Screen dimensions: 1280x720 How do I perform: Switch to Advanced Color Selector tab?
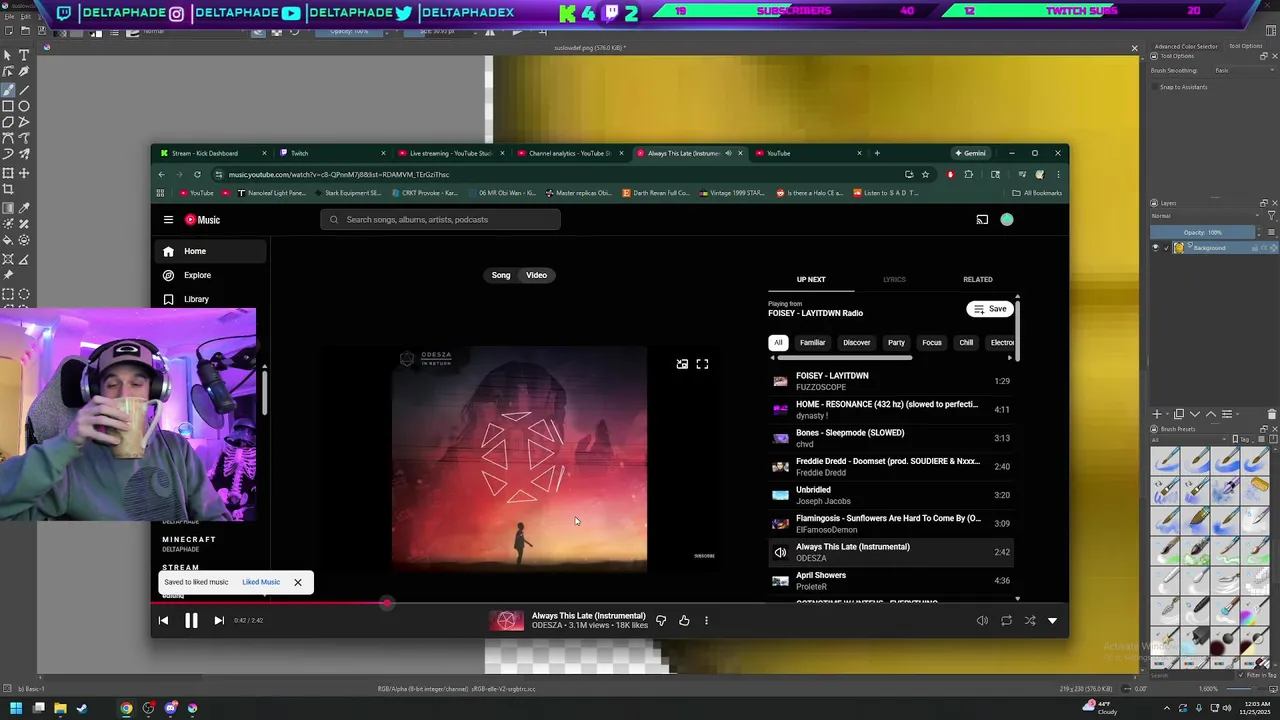coord(1186,46)
